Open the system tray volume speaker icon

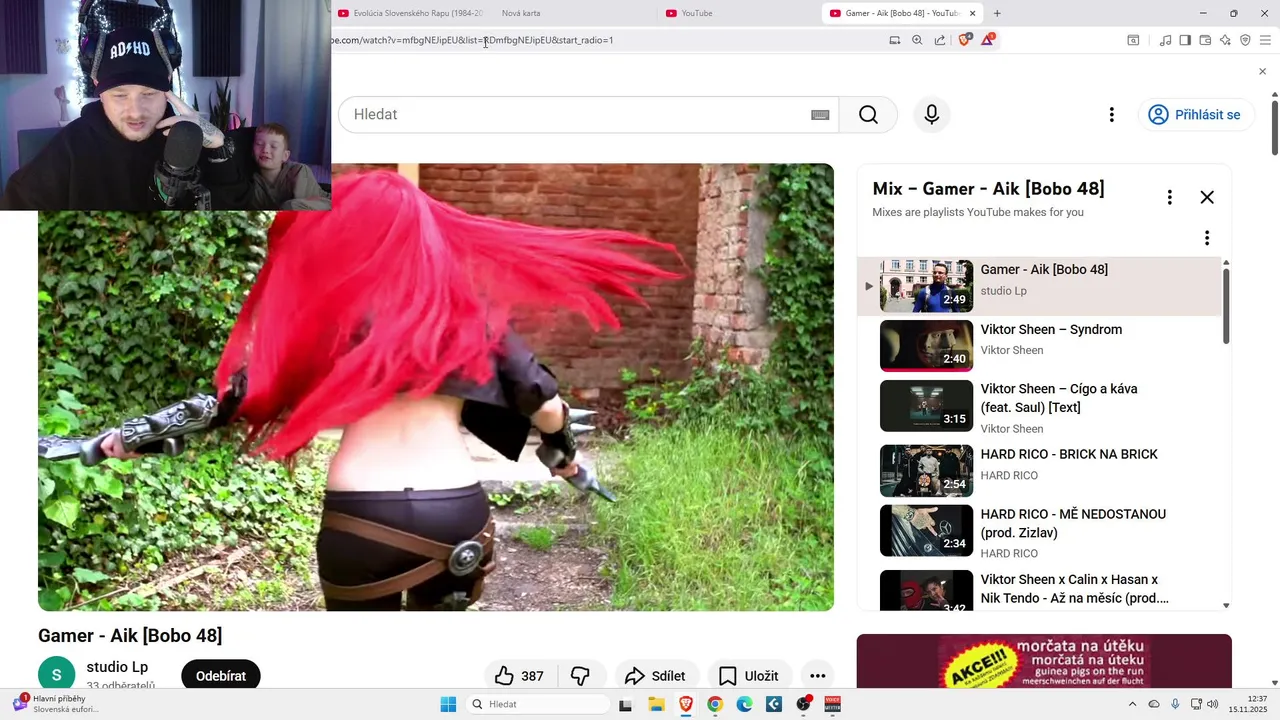pos(1213,704)
